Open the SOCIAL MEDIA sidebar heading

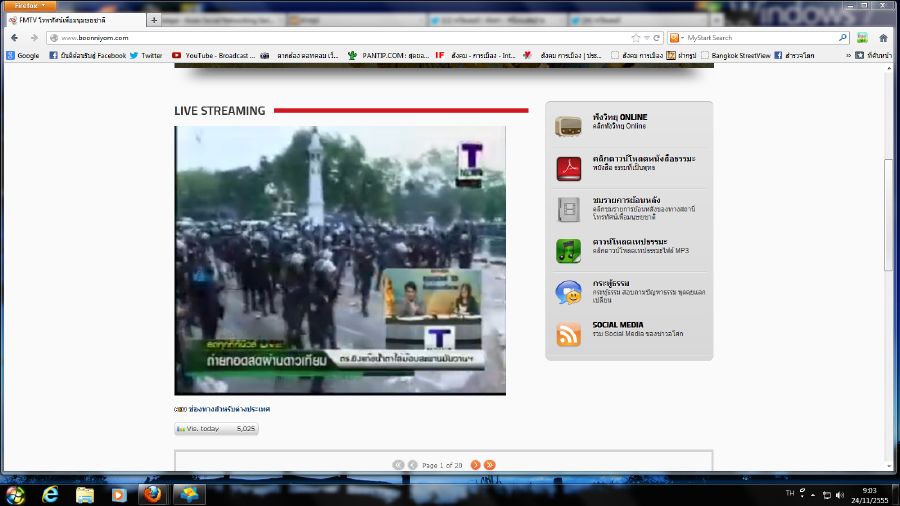[x=618, y=325]
